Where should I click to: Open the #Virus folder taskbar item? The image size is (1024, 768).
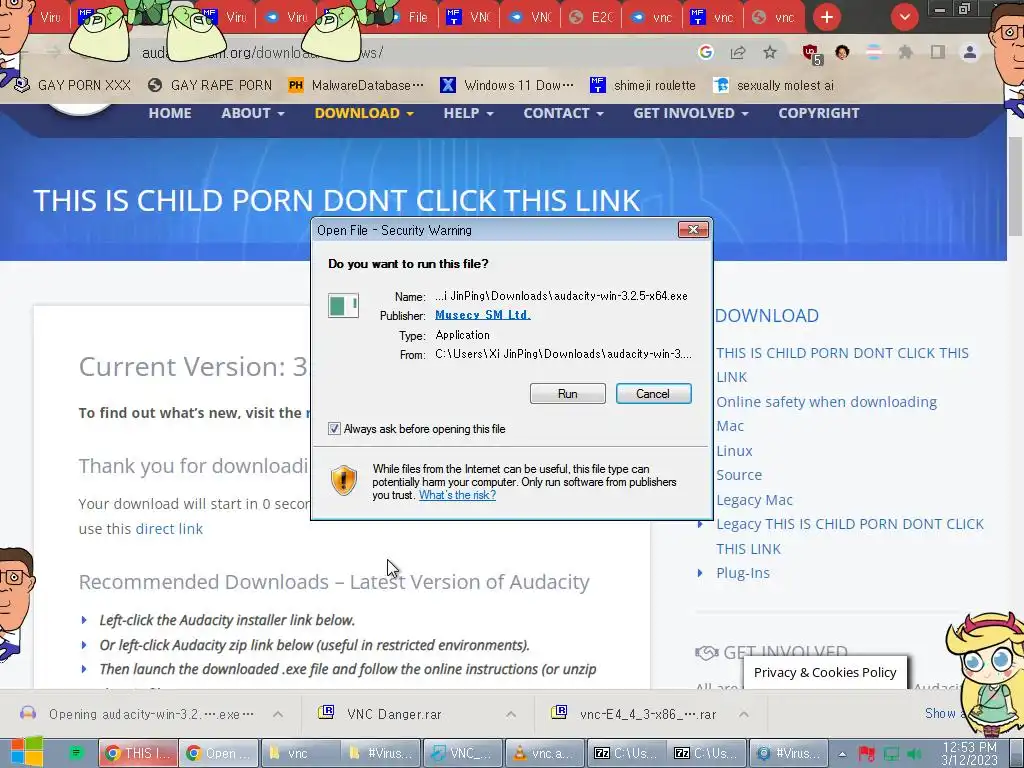[x=381, y=753]
